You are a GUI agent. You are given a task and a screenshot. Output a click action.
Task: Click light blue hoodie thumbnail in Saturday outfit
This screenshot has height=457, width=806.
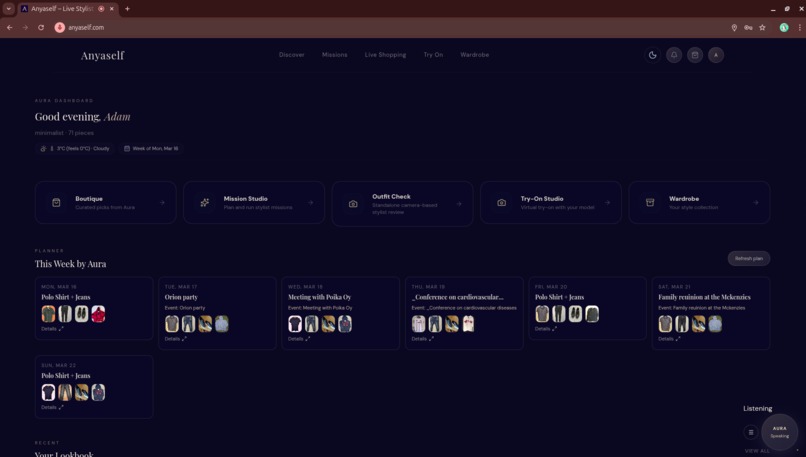[x=715, y=324]
